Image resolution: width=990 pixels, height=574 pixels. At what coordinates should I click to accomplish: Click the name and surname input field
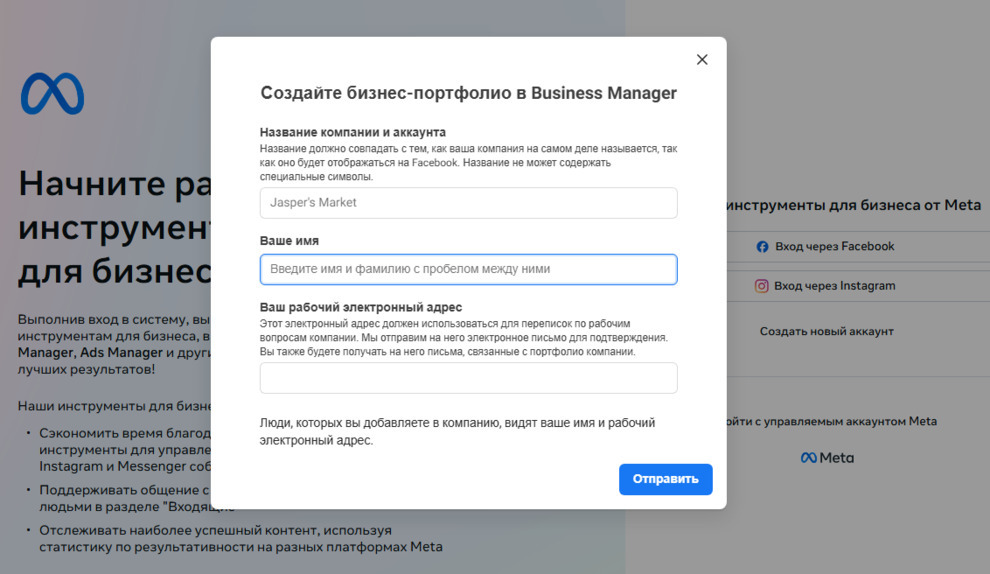pyautogui.click(x=468, y=269)
